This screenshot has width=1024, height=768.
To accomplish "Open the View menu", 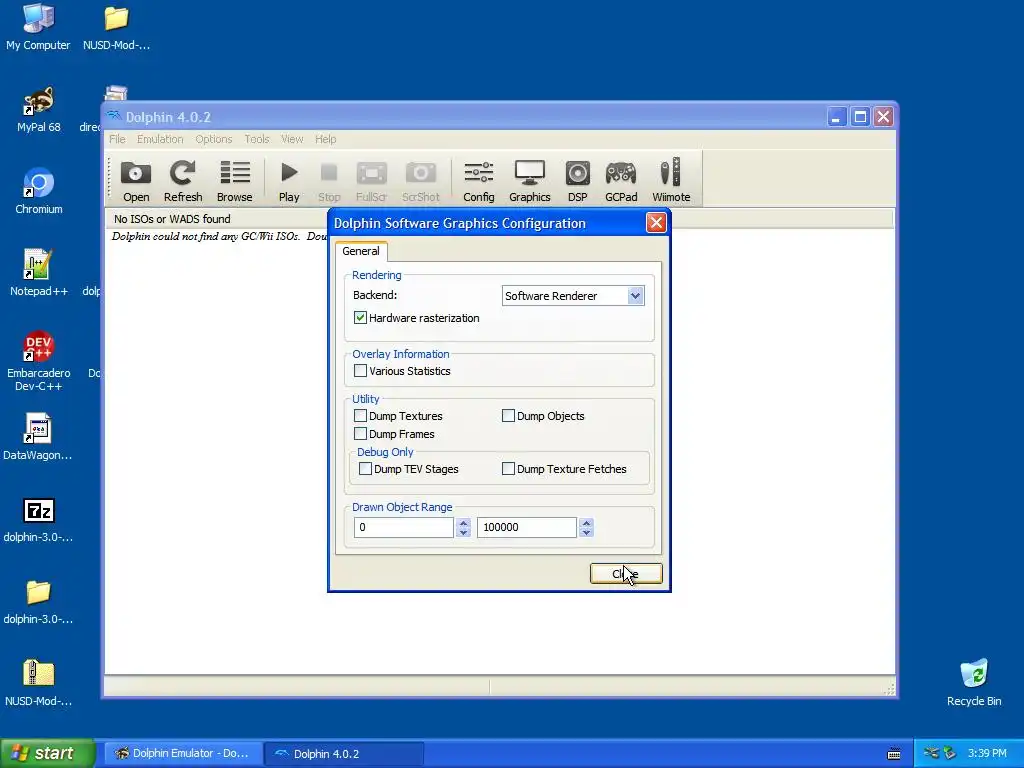I will pos(292,139).
